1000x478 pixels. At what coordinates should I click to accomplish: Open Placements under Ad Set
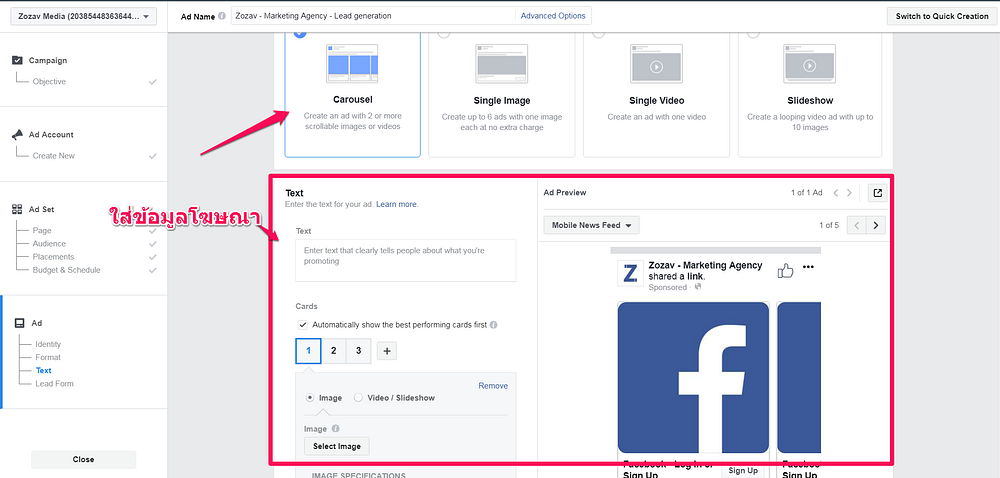54,257
